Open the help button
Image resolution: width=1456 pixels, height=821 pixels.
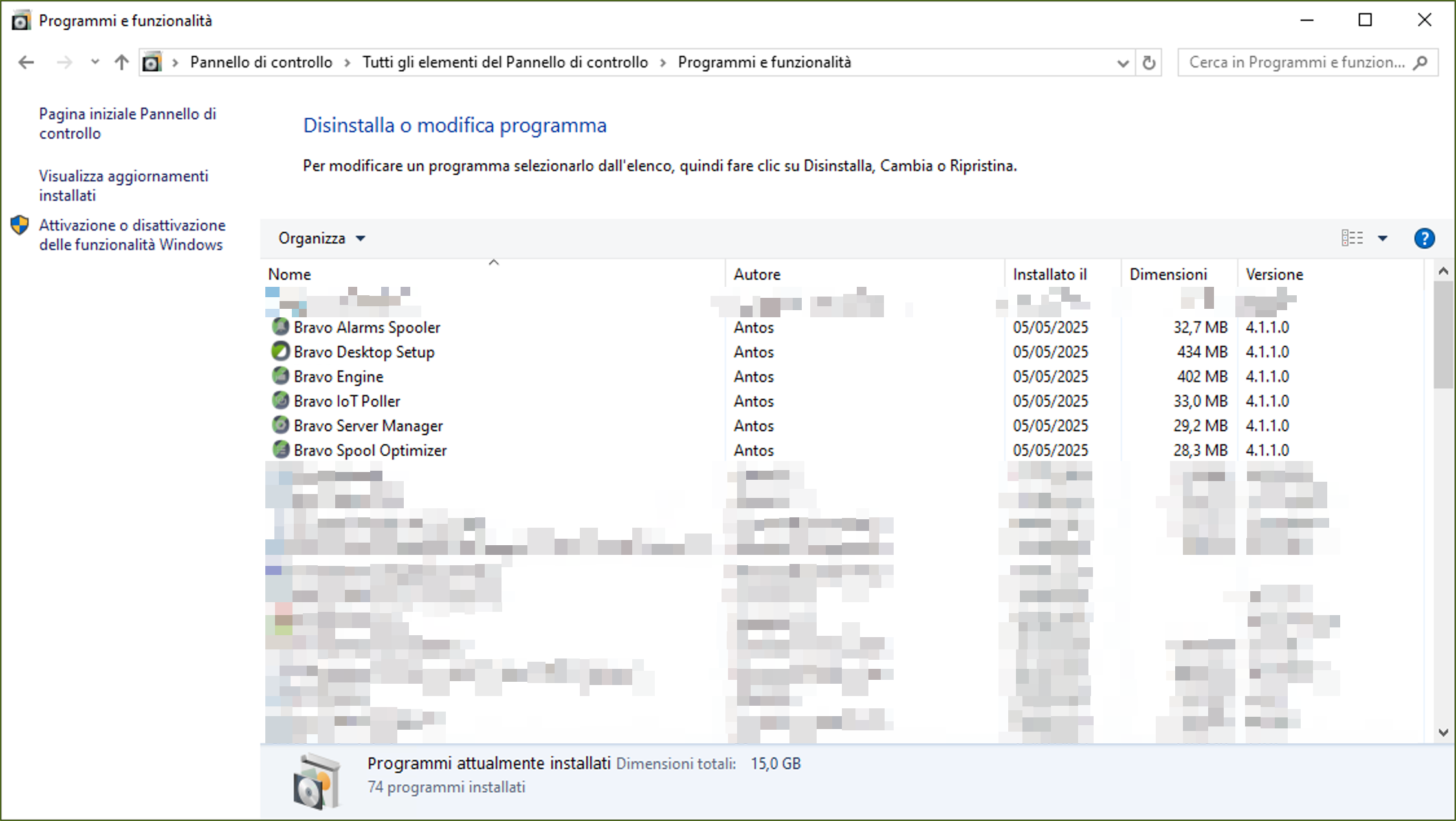pos(1424,238)
